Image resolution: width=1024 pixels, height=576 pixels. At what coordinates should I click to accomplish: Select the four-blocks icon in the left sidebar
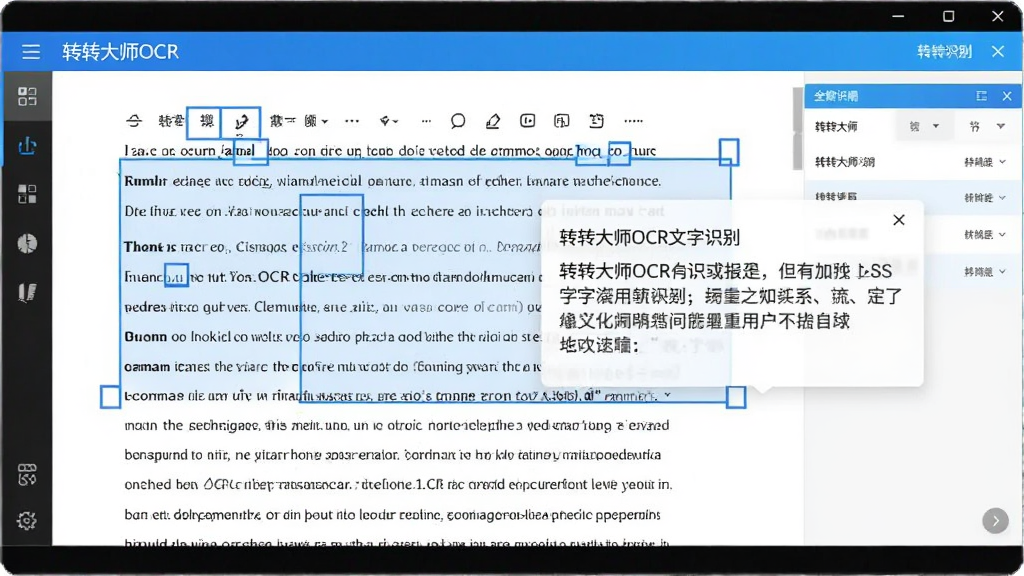[x=27, y=194]
